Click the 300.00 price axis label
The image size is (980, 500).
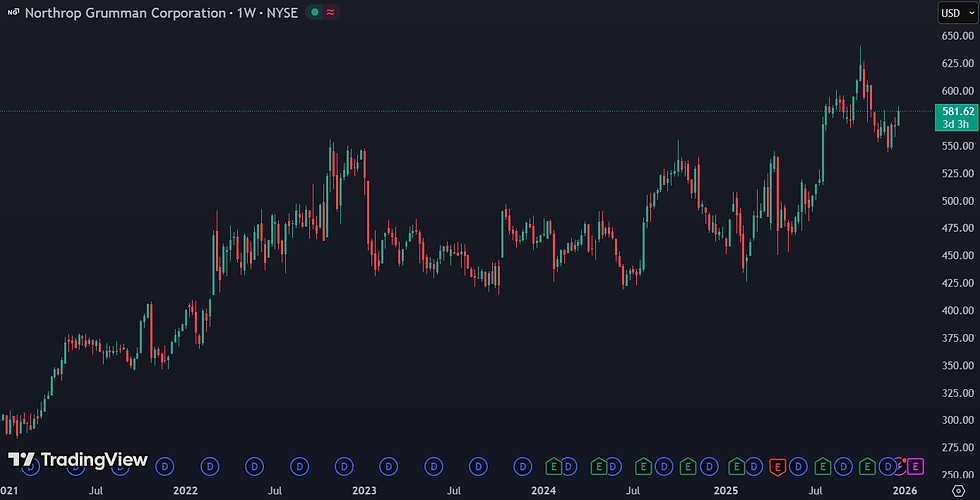tap(958, 420)
